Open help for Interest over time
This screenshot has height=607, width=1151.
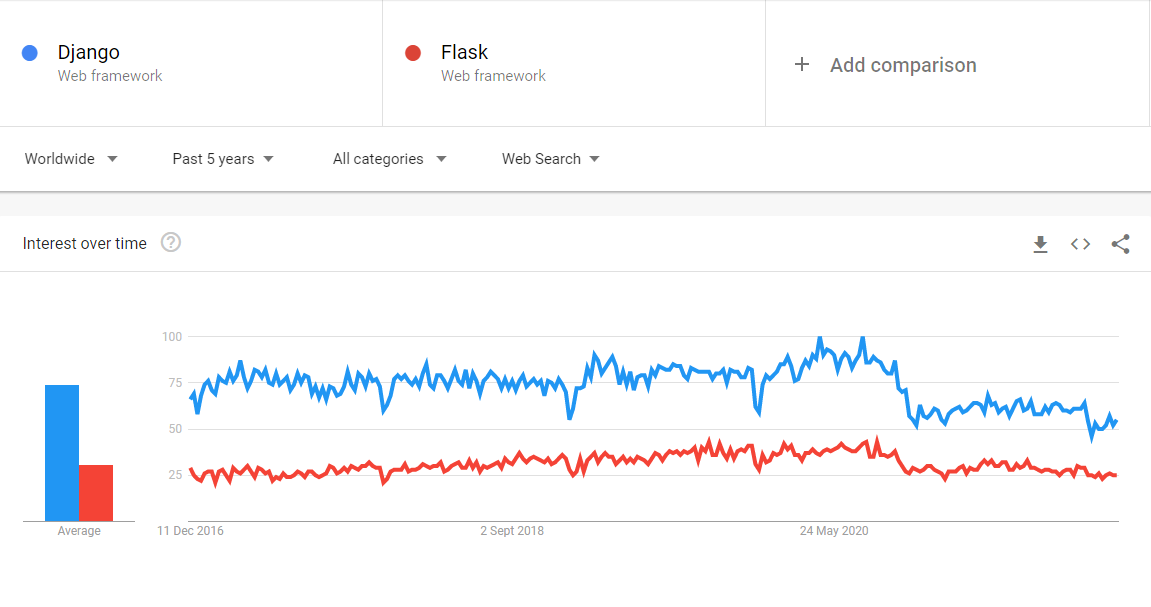171,242
